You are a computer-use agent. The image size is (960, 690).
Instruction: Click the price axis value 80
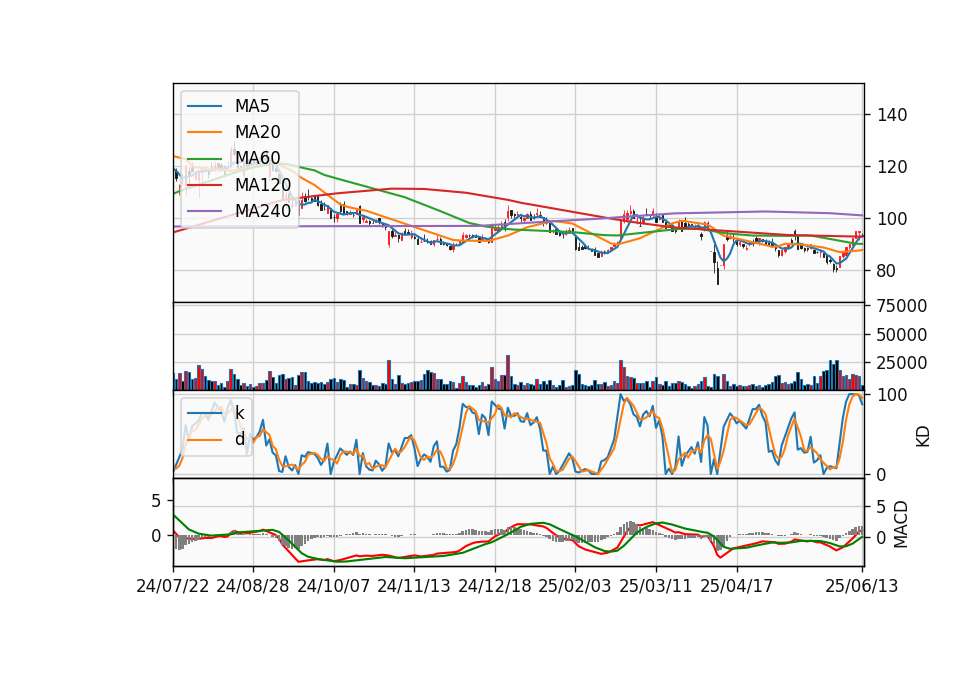[x=886, y=271]
